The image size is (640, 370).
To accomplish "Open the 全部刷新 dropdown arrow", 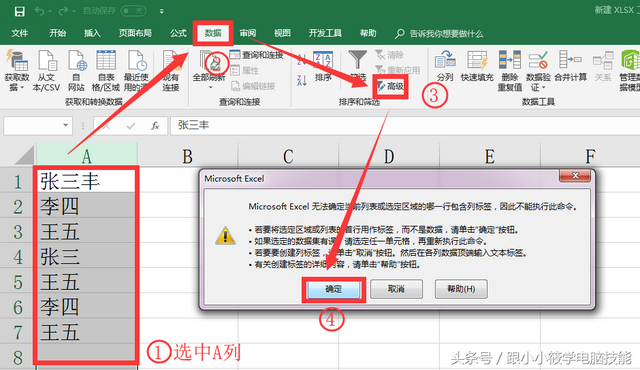I will pos(211,87).
